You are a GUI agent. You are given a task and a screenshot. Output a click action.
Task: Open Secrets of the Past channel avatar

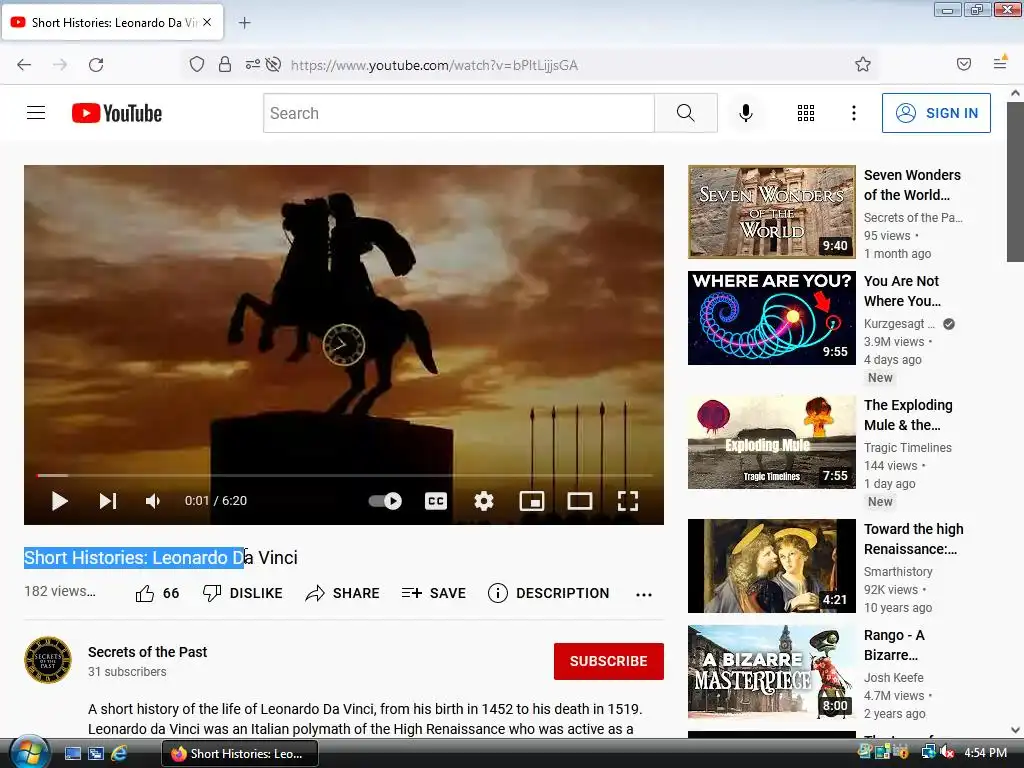coord(48,660)
